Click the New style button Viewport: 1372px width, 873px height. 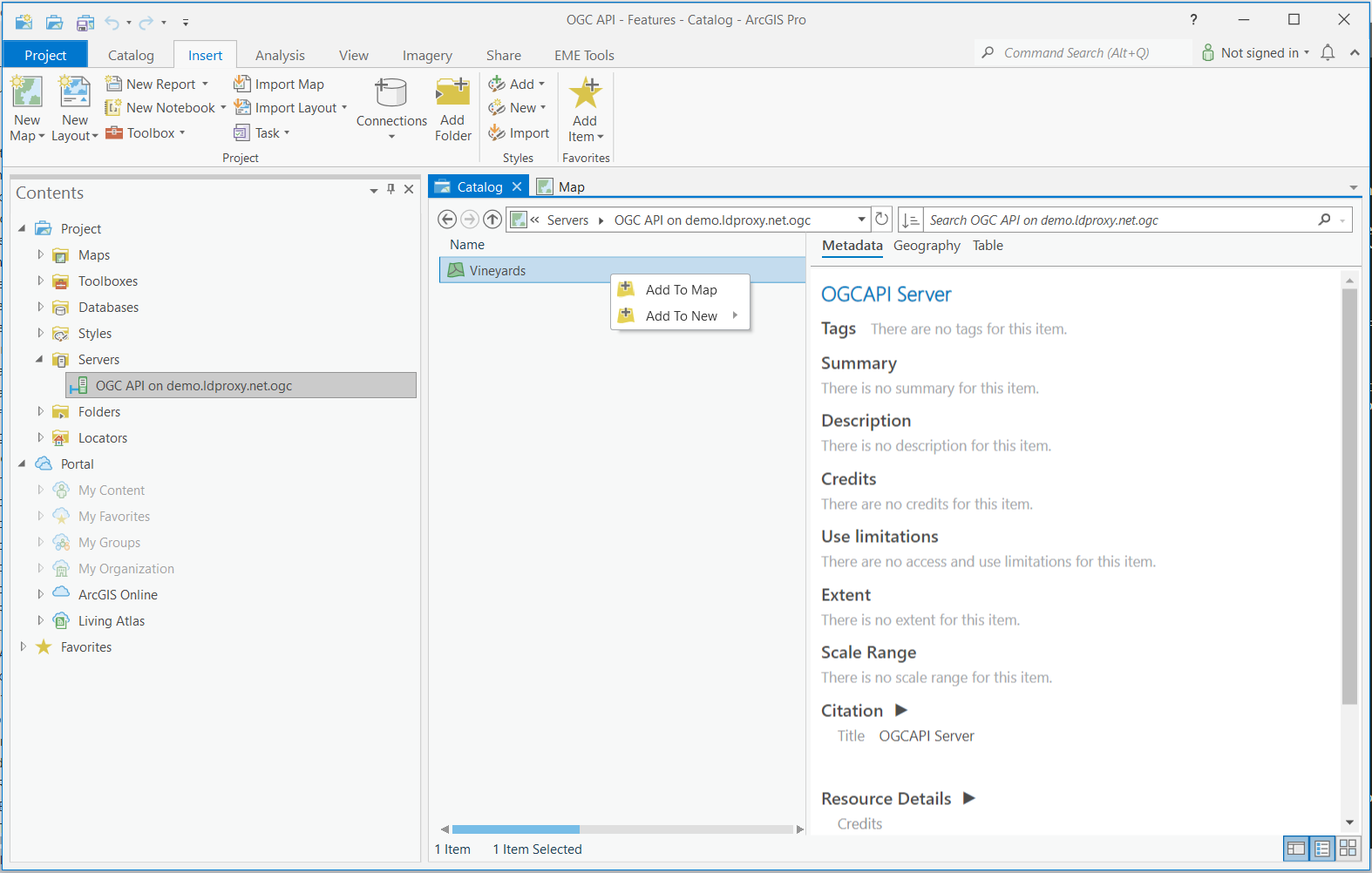(x=517, y=107)
